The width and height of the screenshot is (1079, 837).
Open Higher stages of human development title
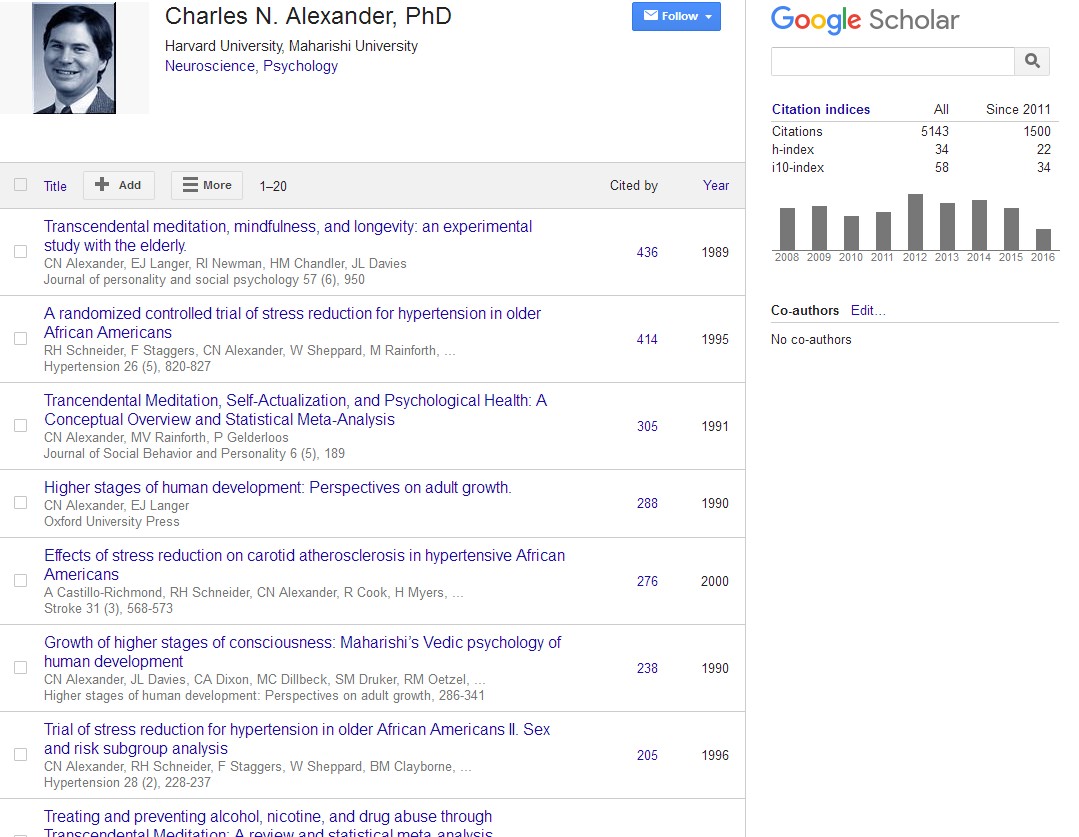(x=277, y=487)
